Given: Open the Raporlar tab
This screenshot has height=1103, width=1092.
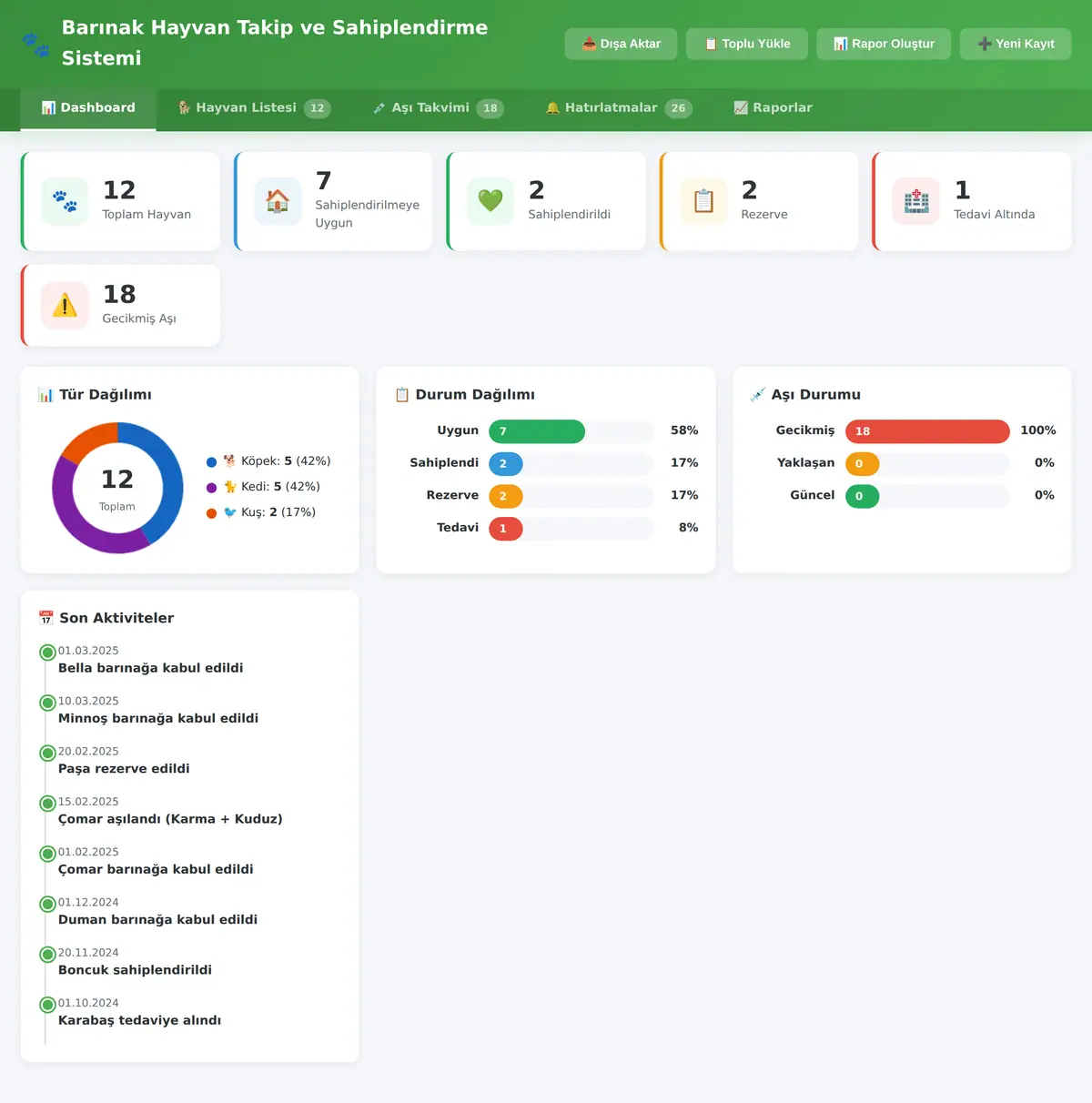Looking at the screenshot, I should (773, 108).
